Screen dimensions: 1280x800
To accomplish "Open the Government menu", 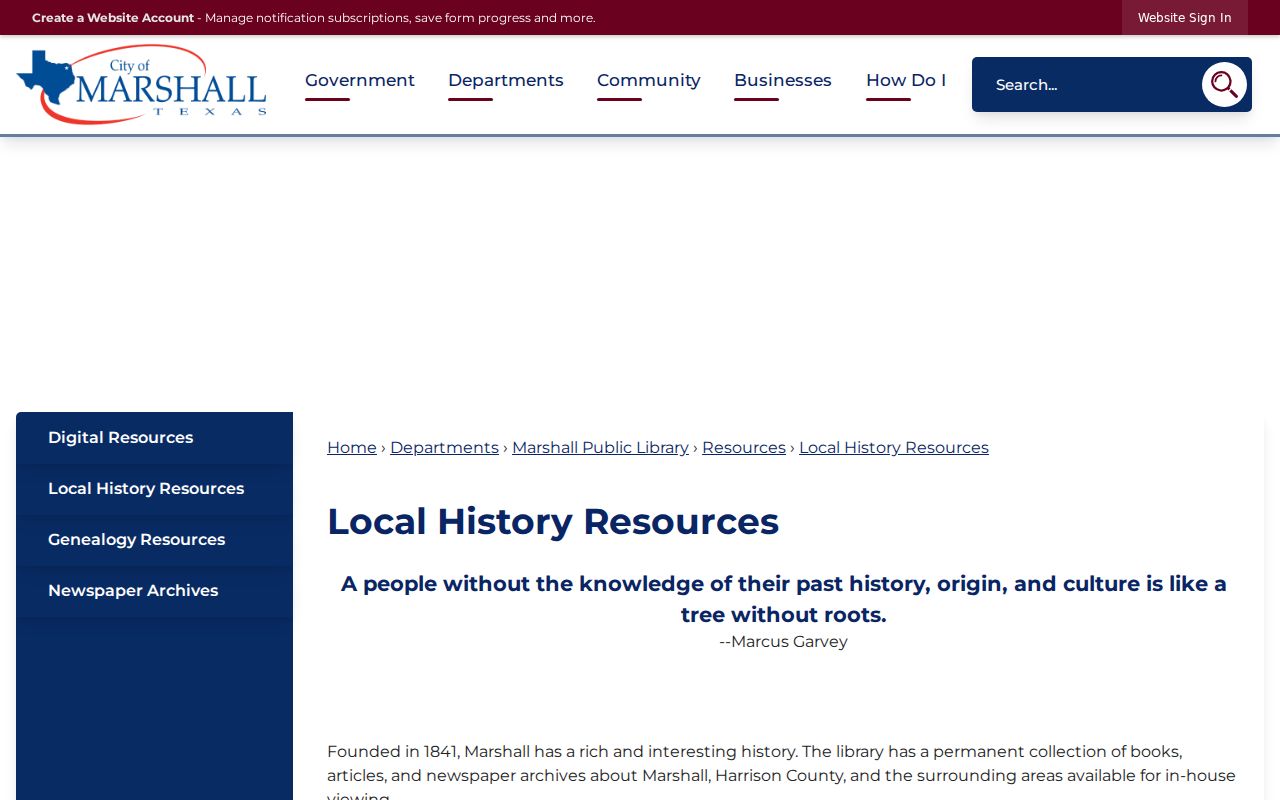I will pos(360,80).
